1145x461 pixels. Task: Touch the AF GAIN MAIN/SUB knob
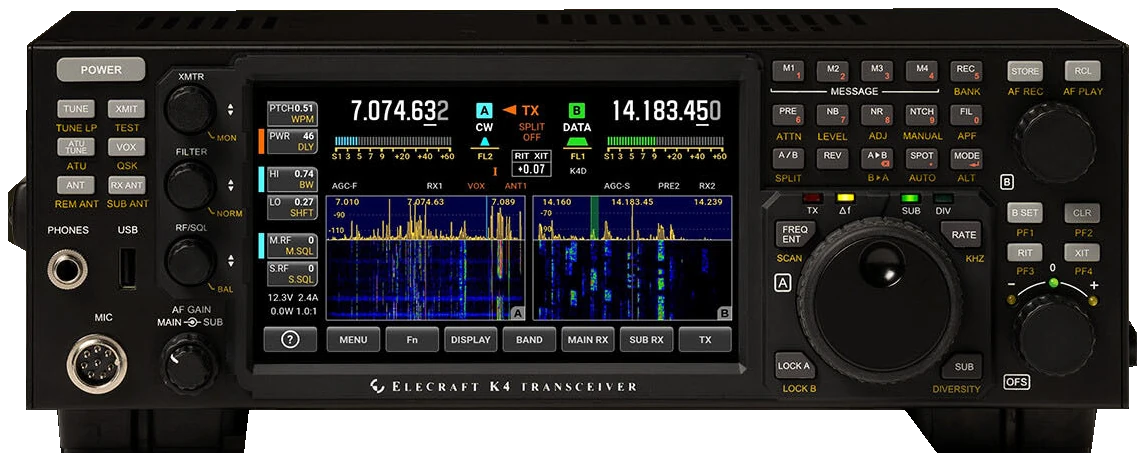click(188, 363)
